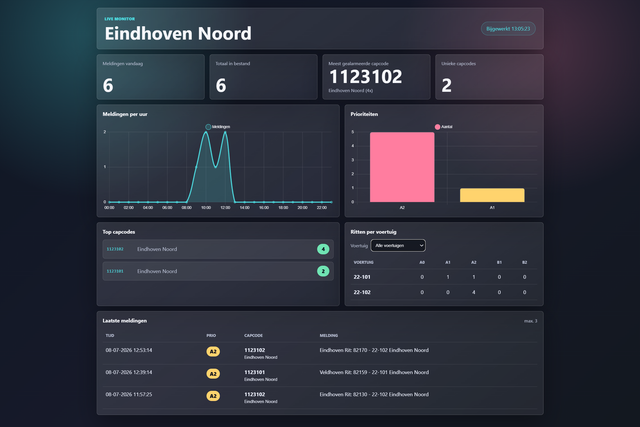Click the LIVE MONITOR label
Image resolution: width=640 pixels, height=427 pixels.
[120, 19]
